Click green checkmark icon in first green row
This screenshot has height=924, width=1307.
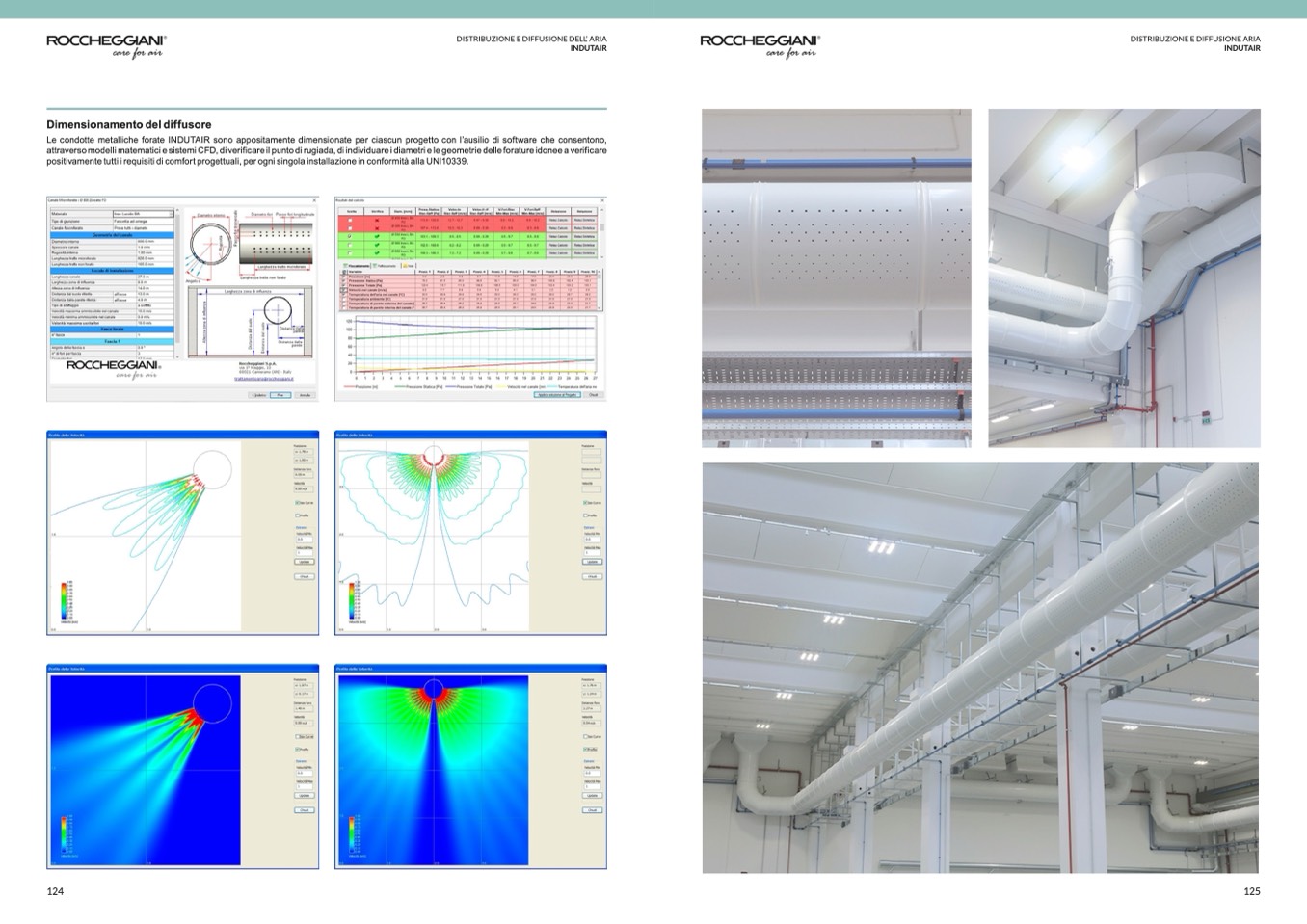[x=377, y=235]
